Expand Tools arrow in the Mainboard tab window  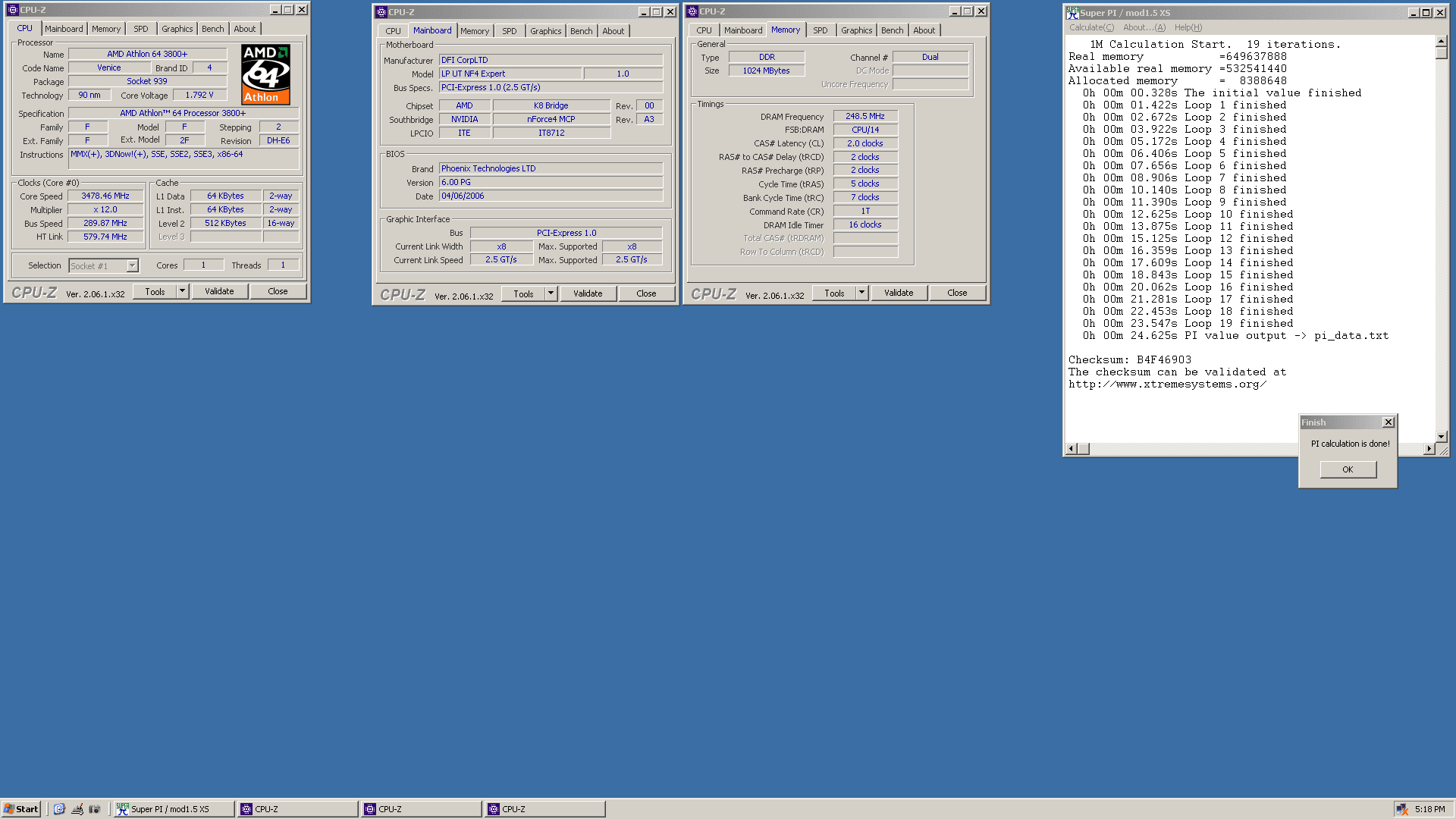tap(551, 293)
